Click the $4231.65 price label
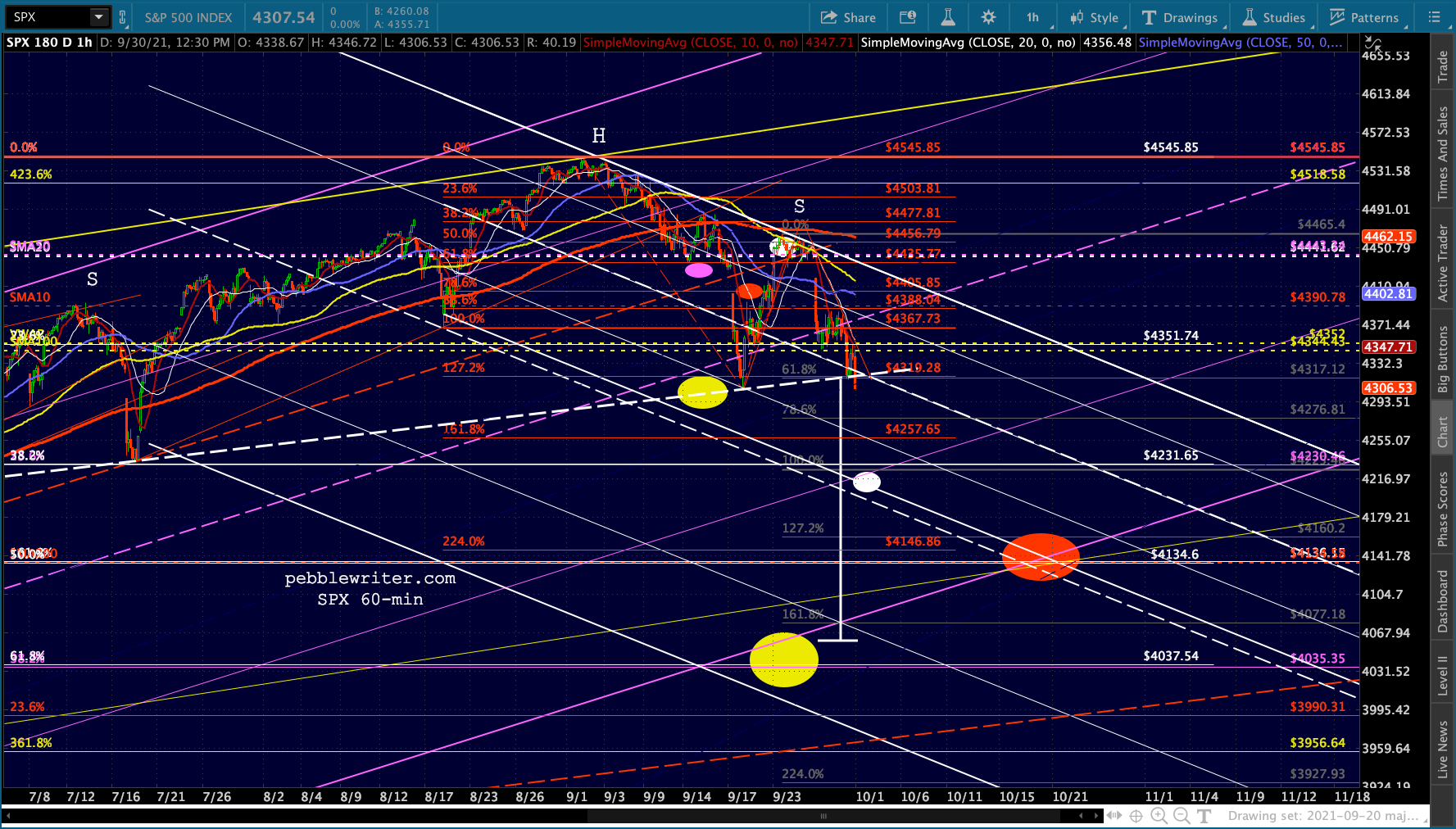1456x829 pixels. (1171, 455)
